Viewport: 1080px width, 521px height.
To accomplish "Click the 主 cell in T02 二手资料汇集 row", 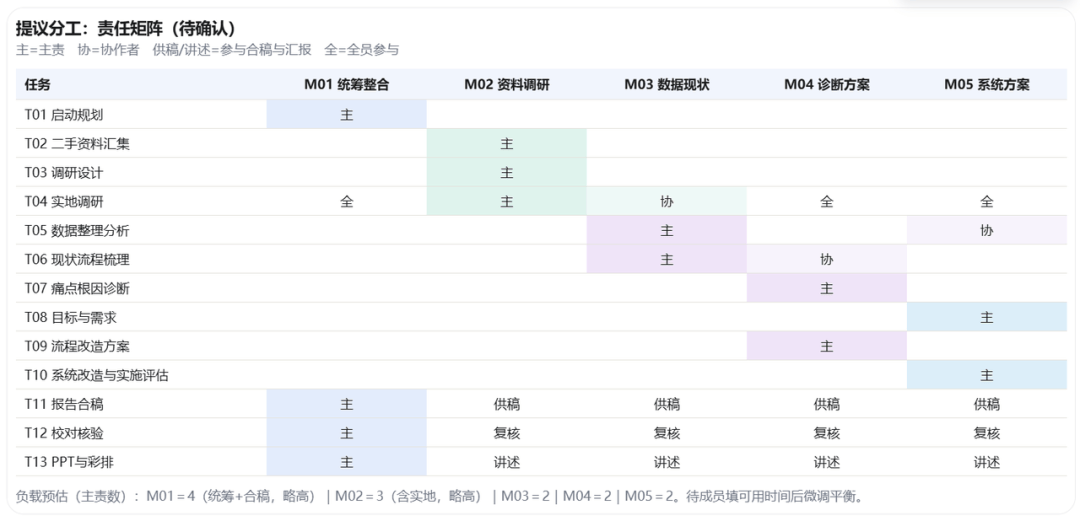I will pyautogui.click(x=507, y=143).
